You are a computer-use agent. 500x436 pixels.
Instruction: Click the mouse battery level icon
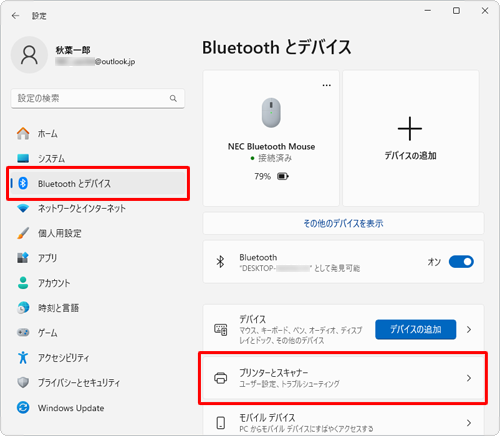[283, 176]
